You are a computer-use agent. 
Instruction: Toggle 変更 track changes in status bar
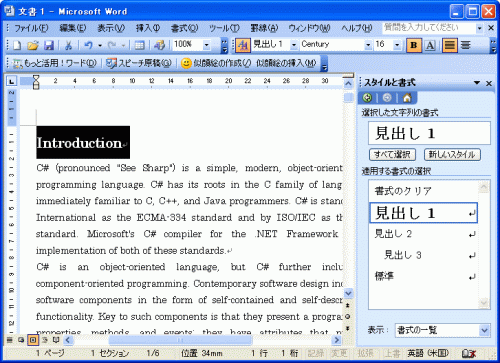pos(339,353)
